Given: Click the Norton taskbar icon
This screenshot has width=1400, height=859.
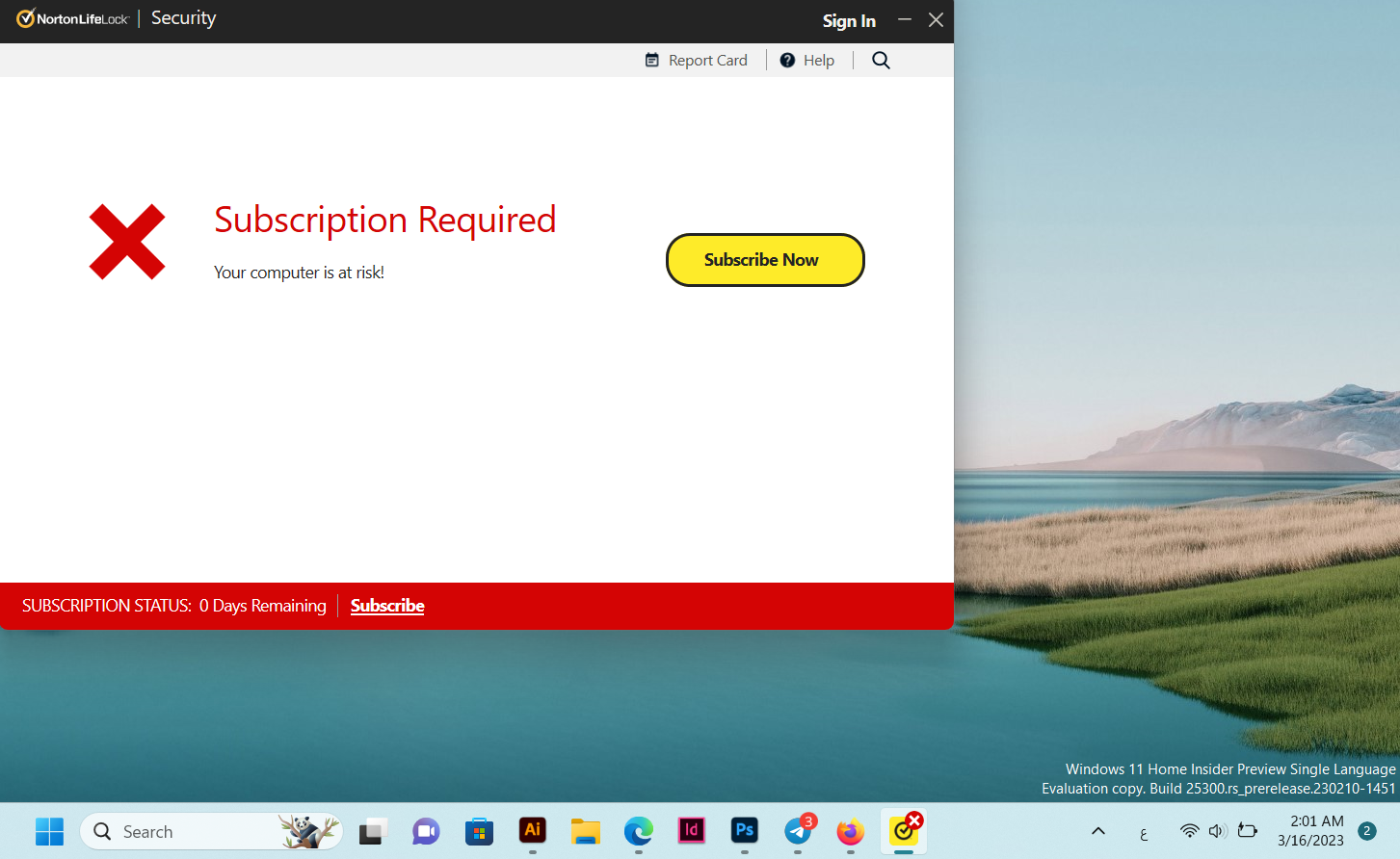Looking at the screenshot, I should click(904, 830).
